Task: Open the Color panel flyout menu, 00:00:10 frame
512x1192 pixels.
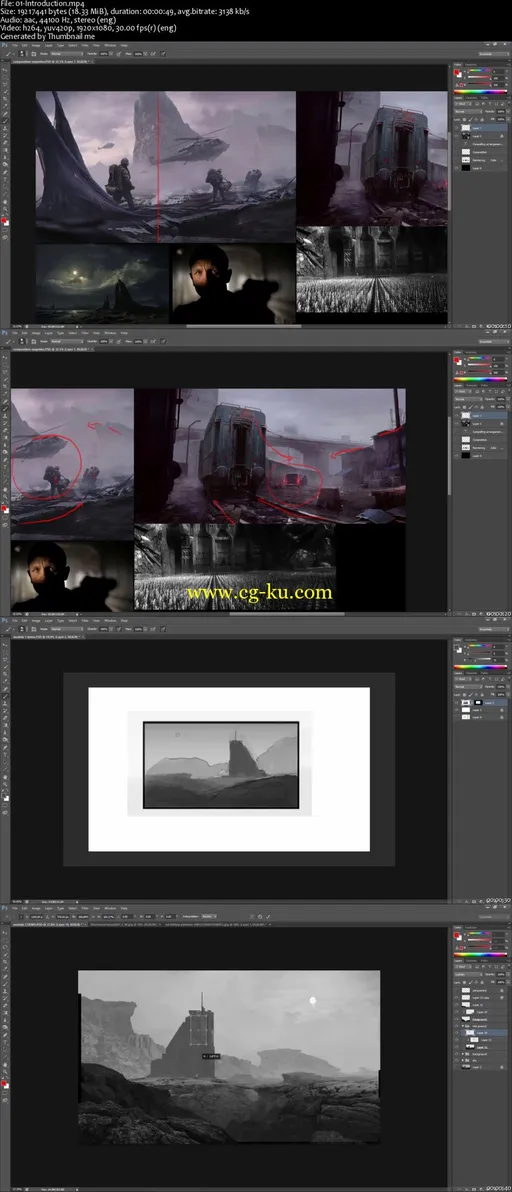Action: (x=509, y=65)
